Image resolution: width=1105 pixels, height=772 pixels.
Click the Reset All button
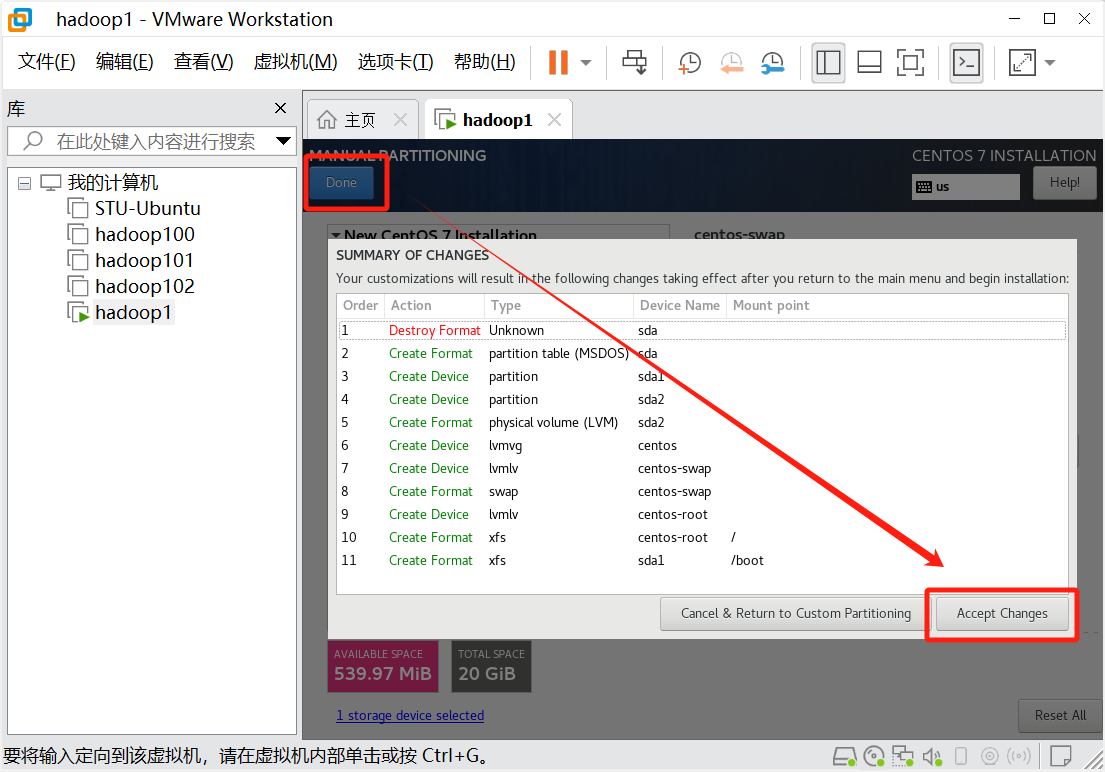(1060, 716)
